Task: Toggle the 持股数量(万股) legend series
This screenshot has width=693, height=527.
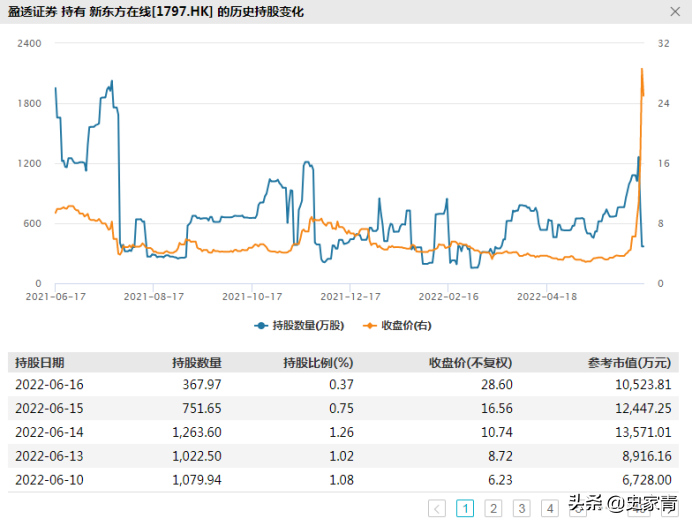Action: click(299, 326)
